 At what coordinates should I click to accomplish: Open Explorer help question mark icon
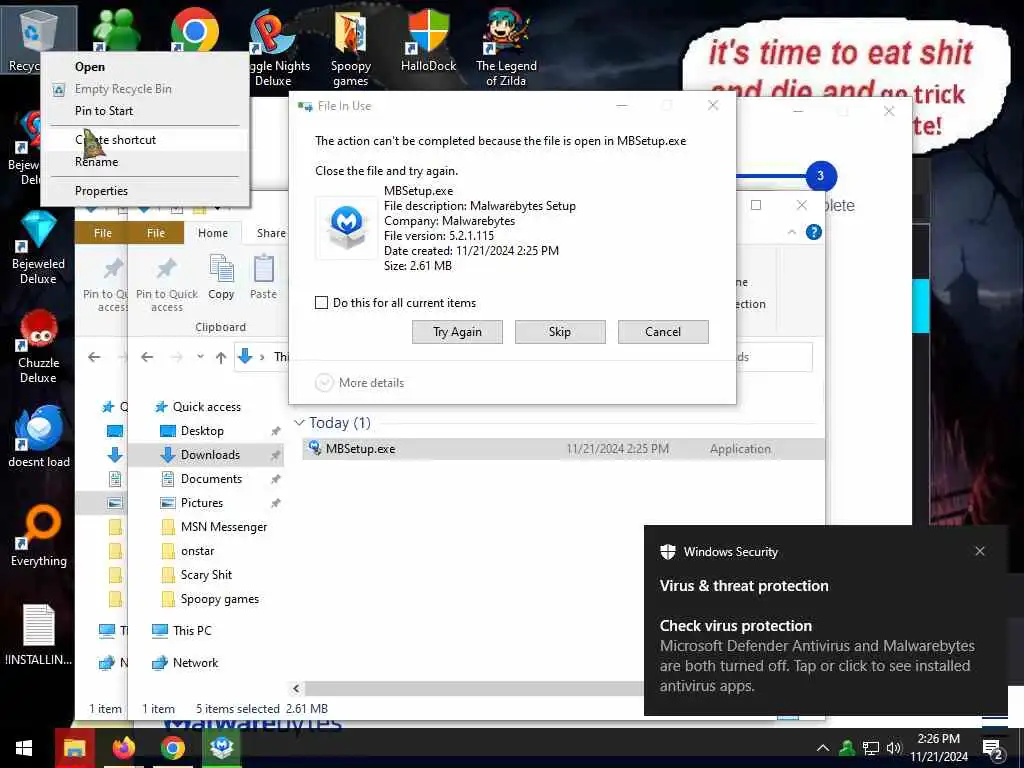click(813, 232)
